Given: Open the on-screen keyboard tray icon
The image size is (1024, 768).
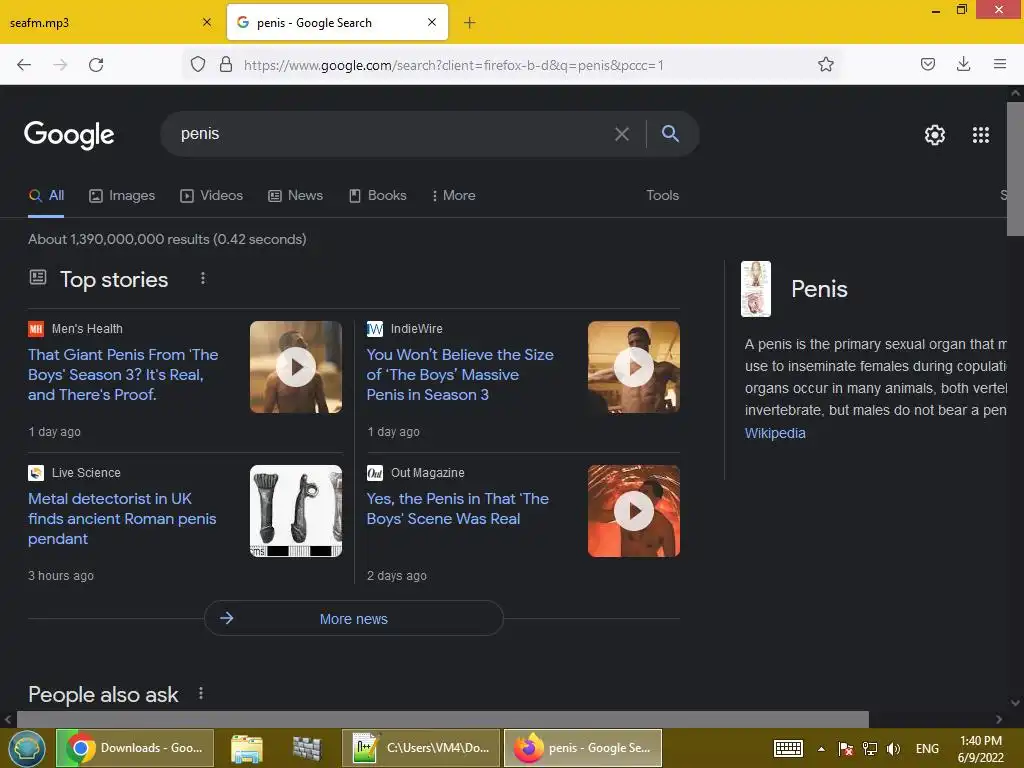Looking at the screenshot, I should [788, 749].
